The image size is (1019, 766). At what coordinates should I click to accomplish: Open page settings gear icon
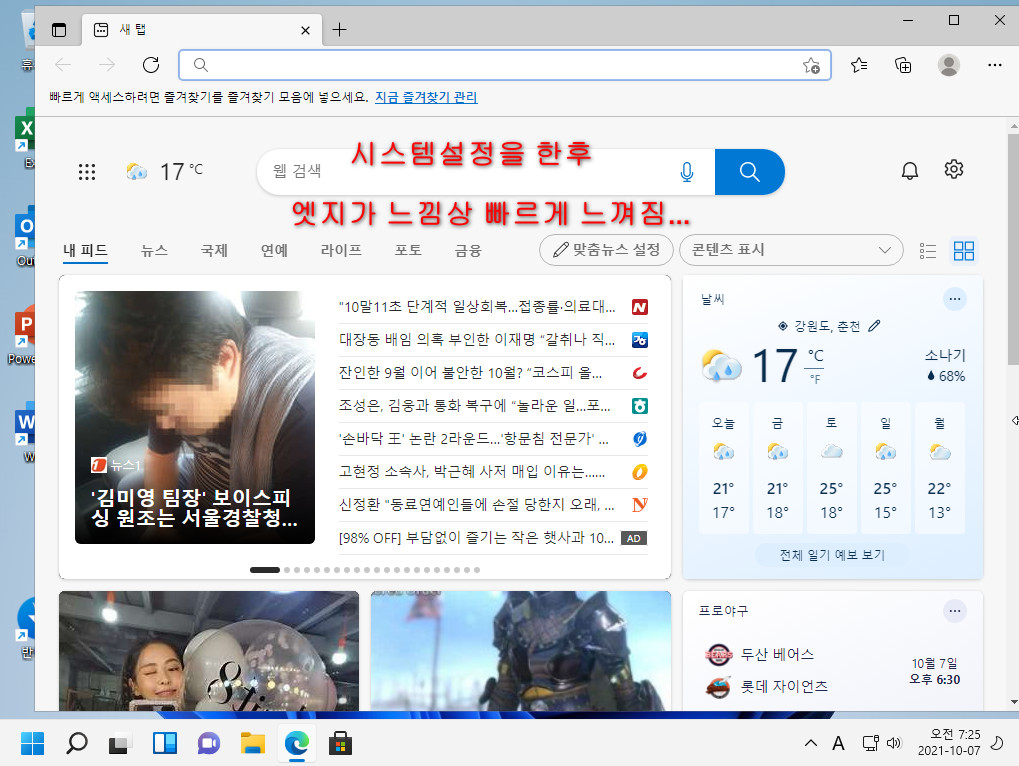point(954,170)
